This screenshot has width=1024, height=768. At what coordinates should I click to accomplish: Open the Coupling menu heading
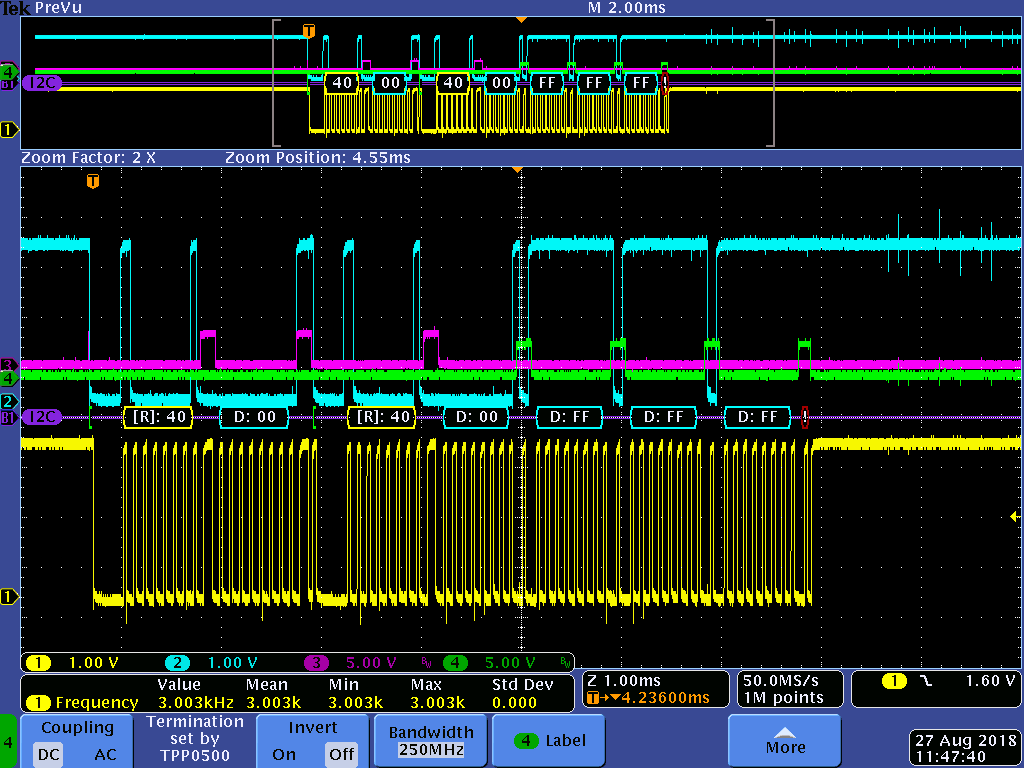coord(77,728)
